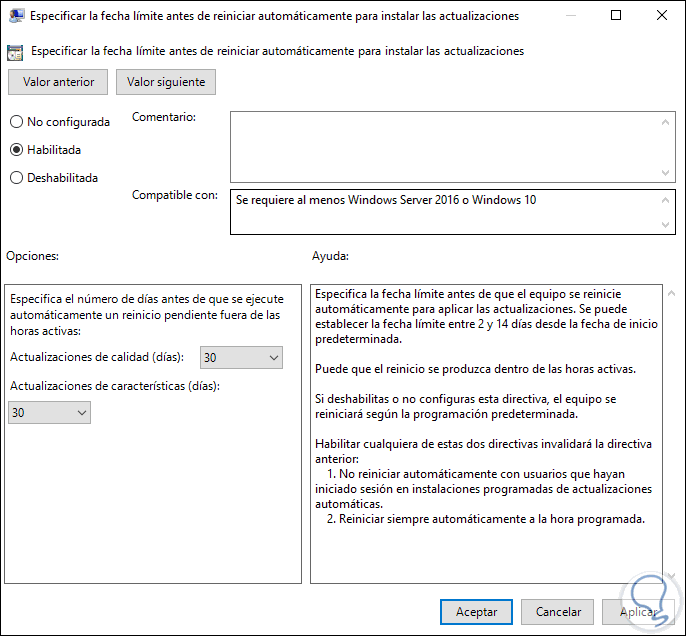This screenshot has width=686, height=636.
Task: Click 'Actualizaciones de calidad (días):' label
Action: click(97, 357)
